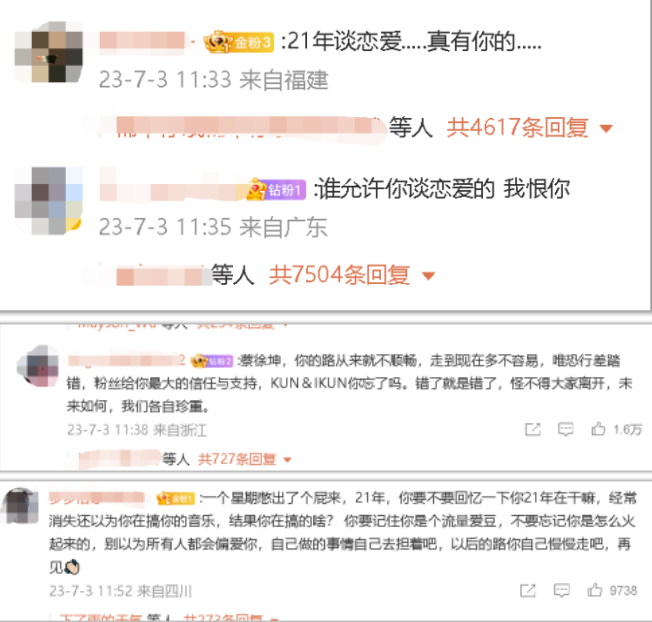
Task: Click dropdown arrow beside 共7504条回复
Action: point(429,276)
